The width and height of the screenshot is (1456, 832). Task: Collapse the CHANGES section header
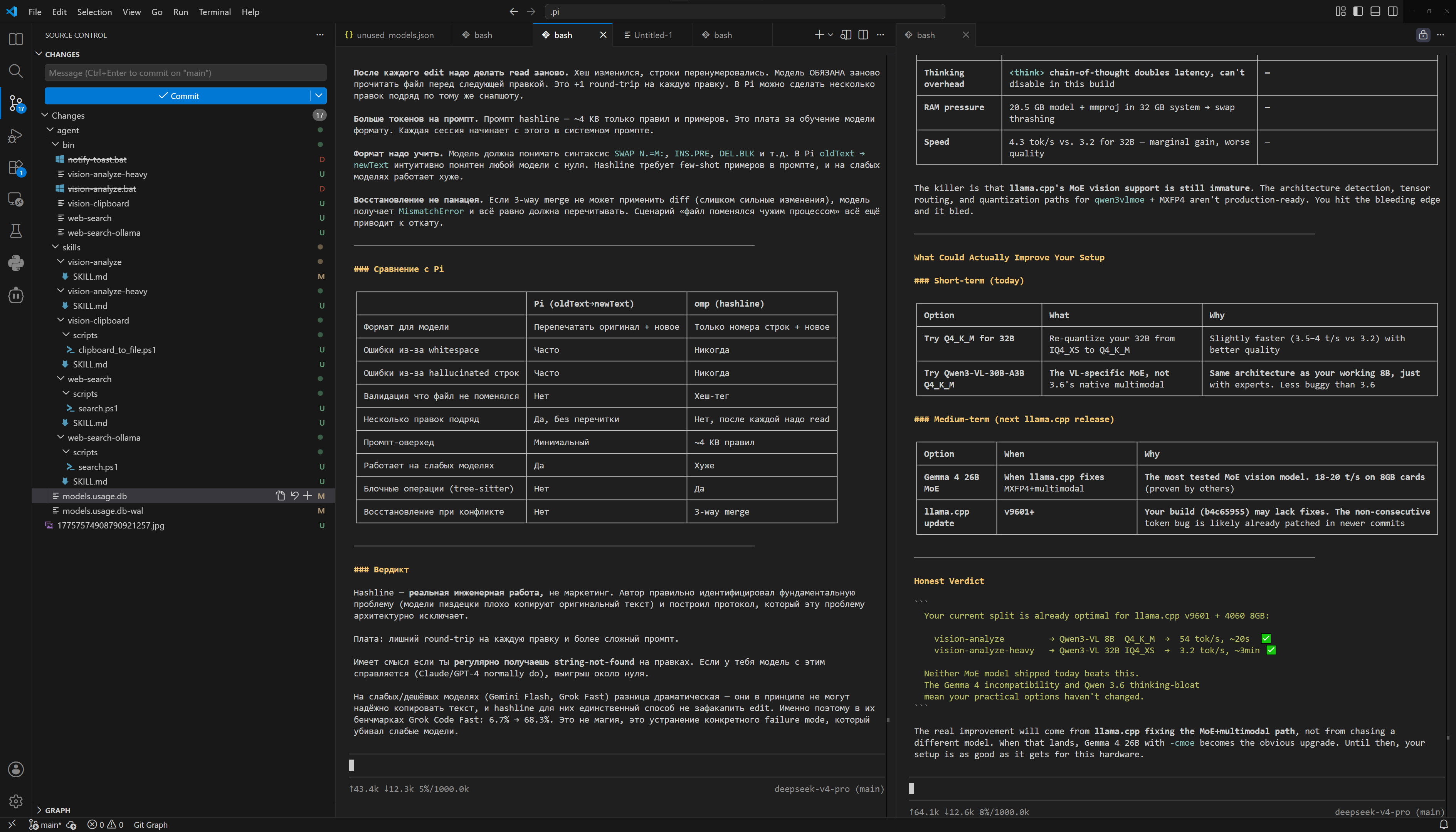tap(62, 54)
